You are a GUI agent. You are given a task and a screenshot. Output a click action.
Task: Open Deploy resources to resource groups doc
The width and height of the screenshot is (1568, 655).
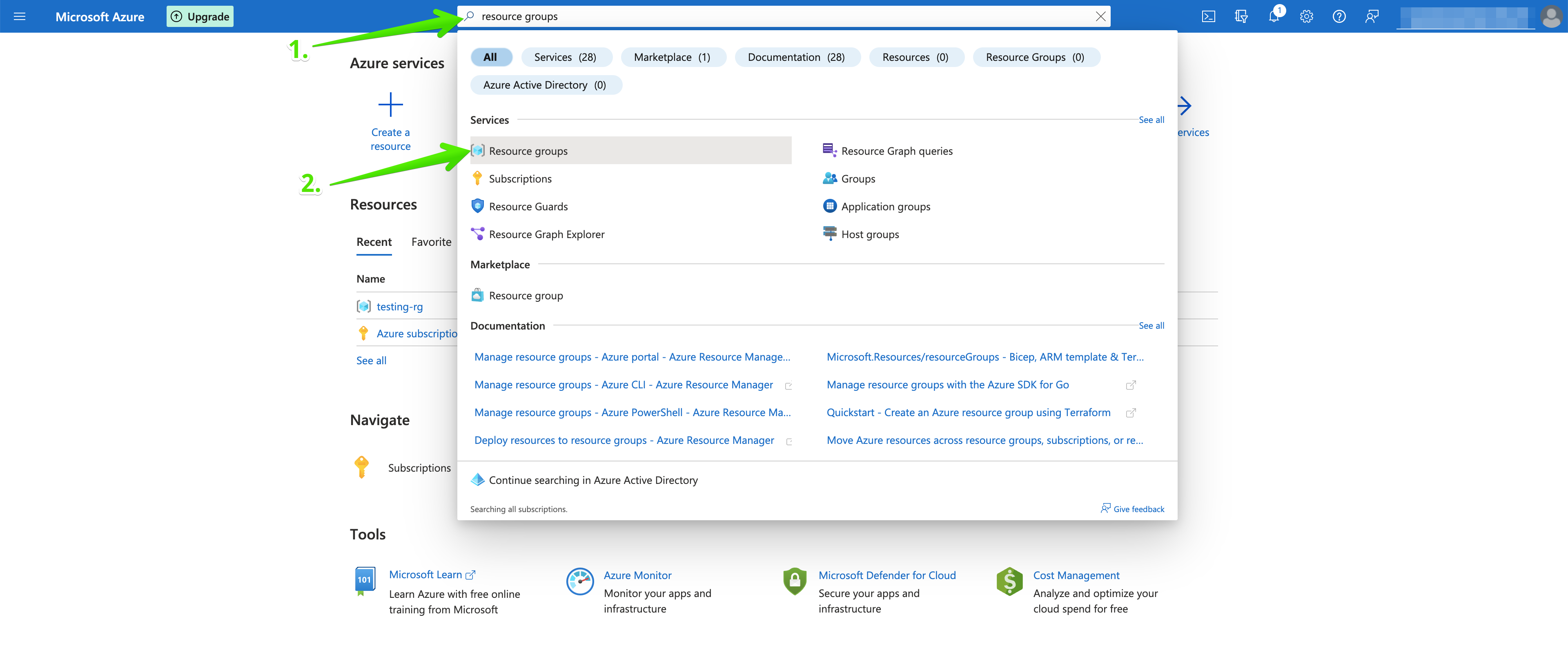[624, 441]
